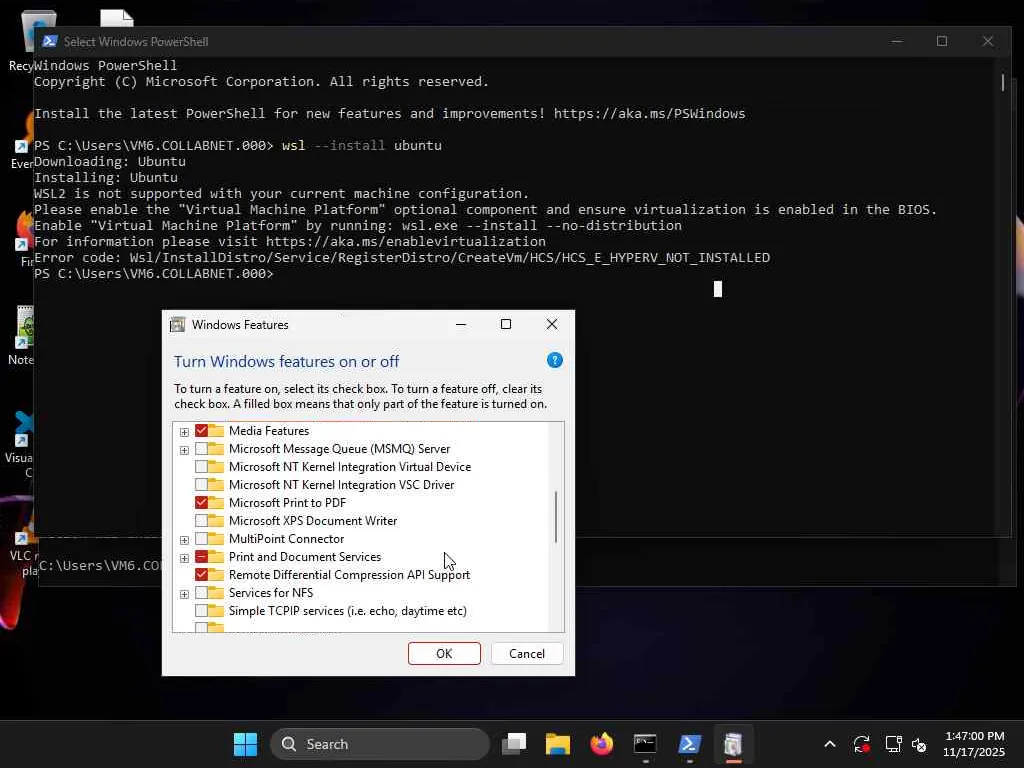Maximize the Windows Features dialog
Viewport: 1024px width, 768px height.
pyautogui.click(x=506, y=325)
